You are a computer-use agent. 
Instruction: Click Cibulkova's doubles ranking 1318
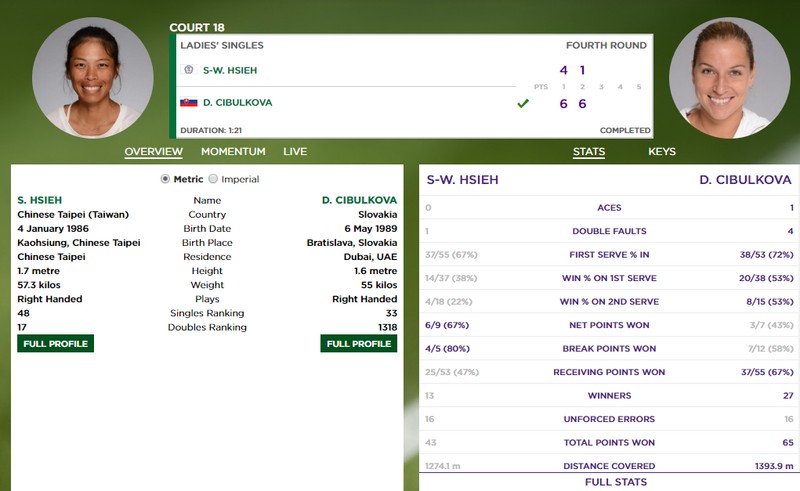[x=388, y=327]
